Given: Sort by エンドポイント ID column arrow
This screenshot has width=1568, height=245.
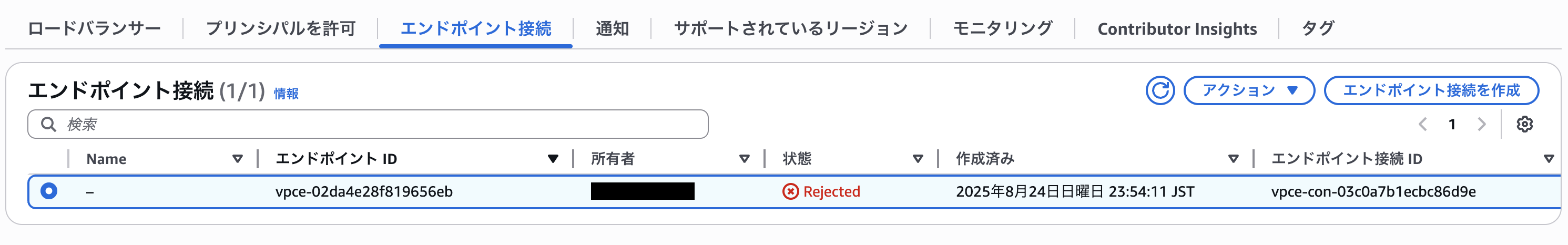Looking at the screenshot, I should tap(553, 159).
